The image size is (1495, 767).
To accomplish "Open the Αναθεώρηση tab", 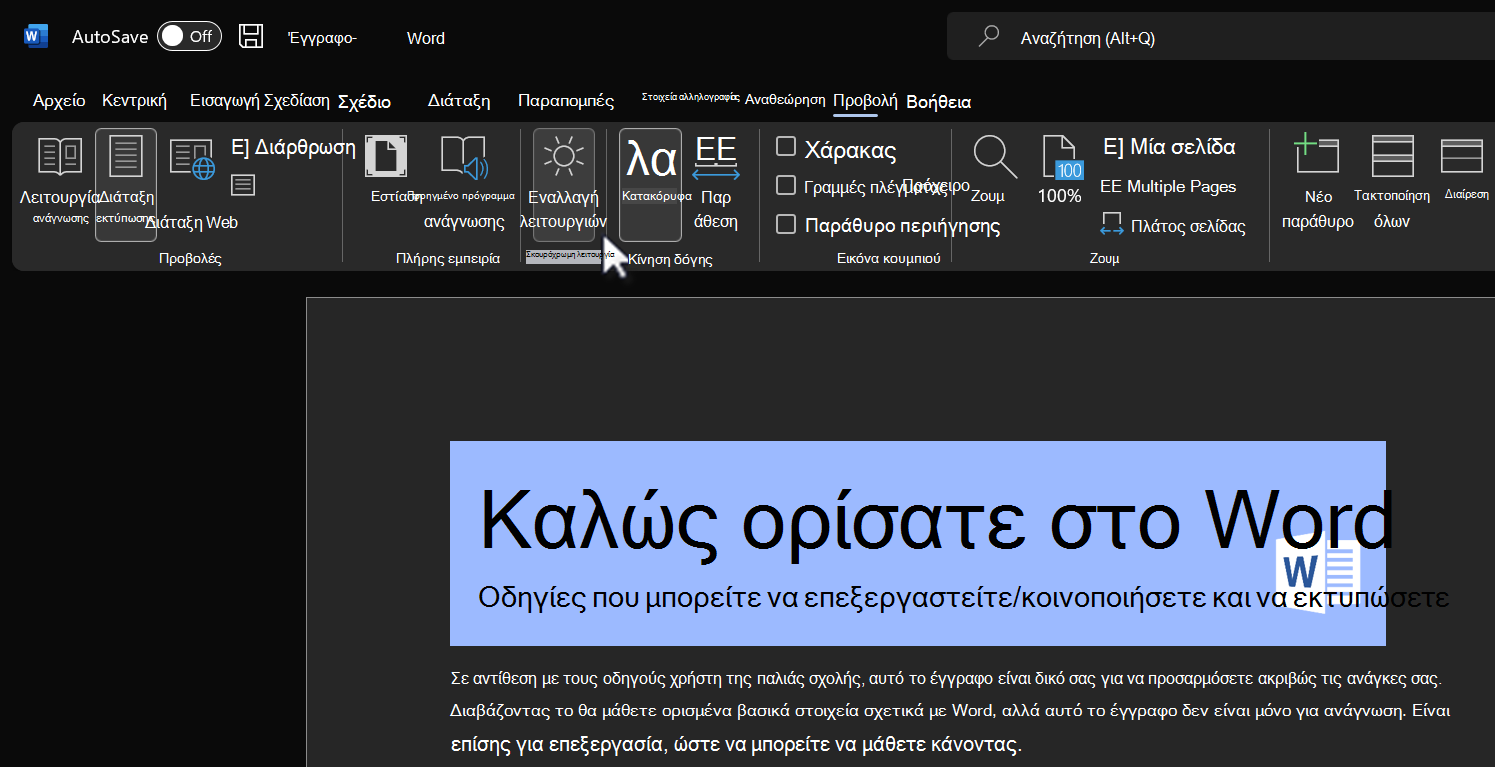I will (785, 99).
